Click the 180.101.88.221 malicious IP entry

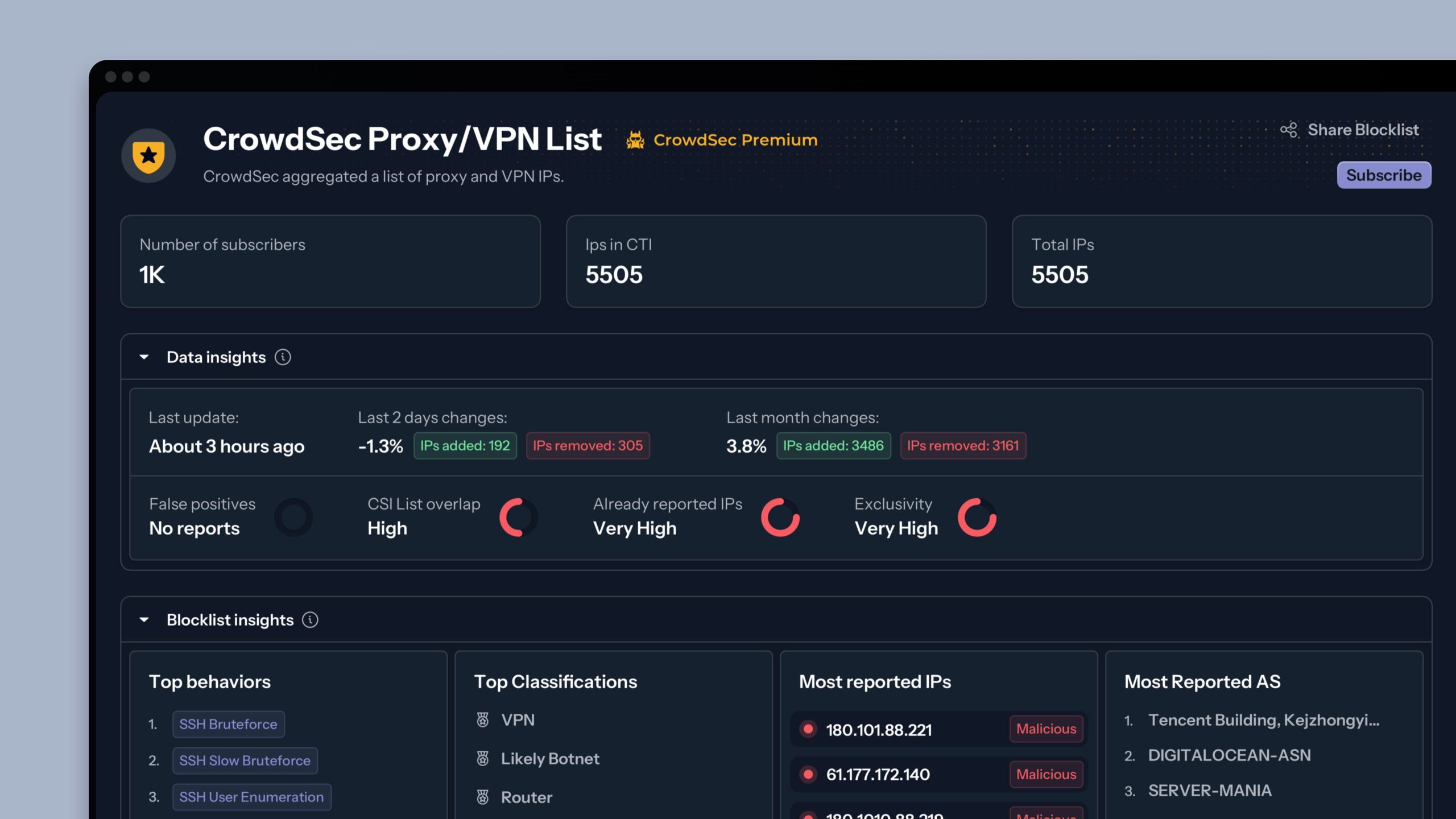tap(938, 729)
